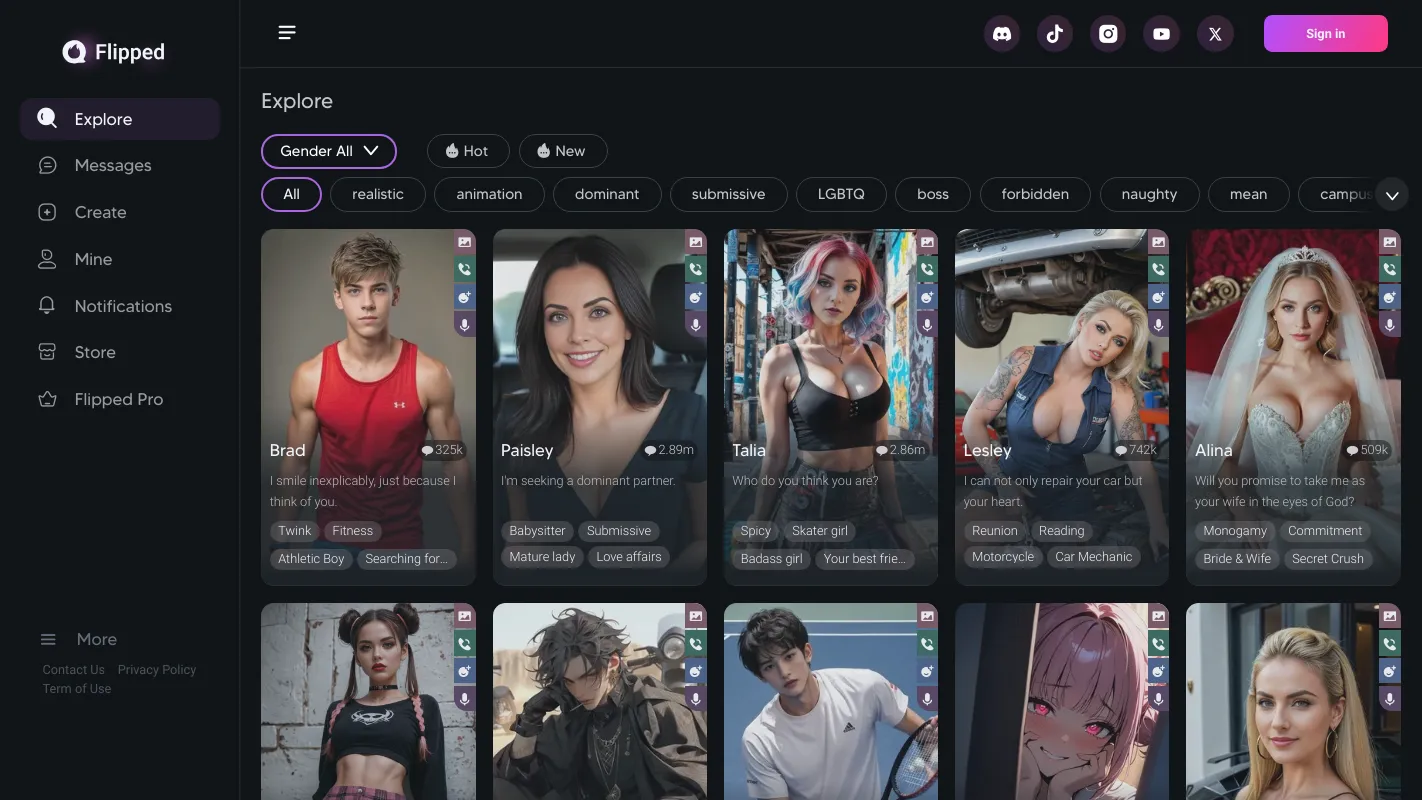The image size is (1422, 800).
Task: Toggle the Hot filter
Action: pos(468,150)
